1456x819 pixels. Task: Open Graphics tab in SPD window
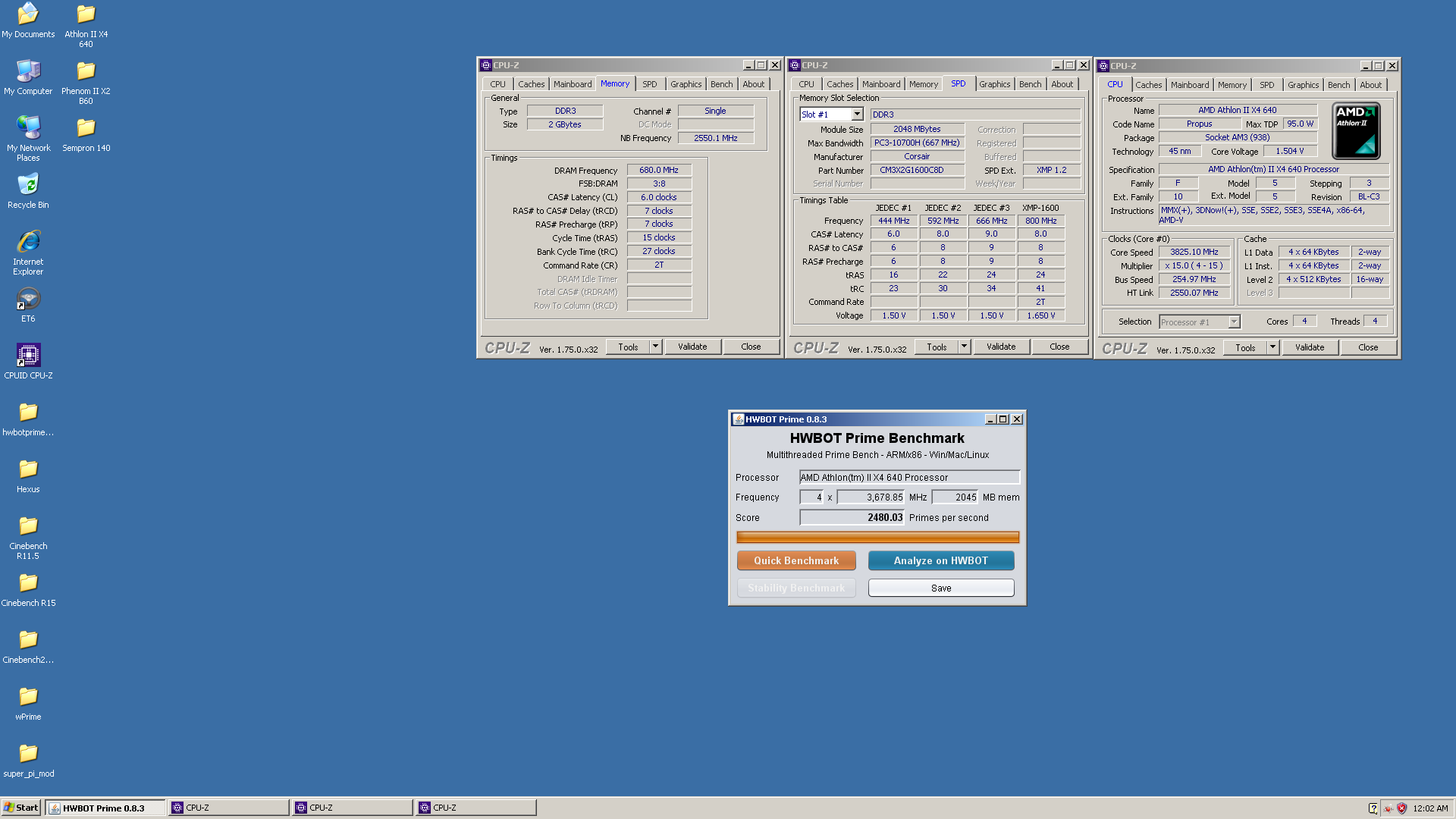pyautogui.click(x=994, y=84)
